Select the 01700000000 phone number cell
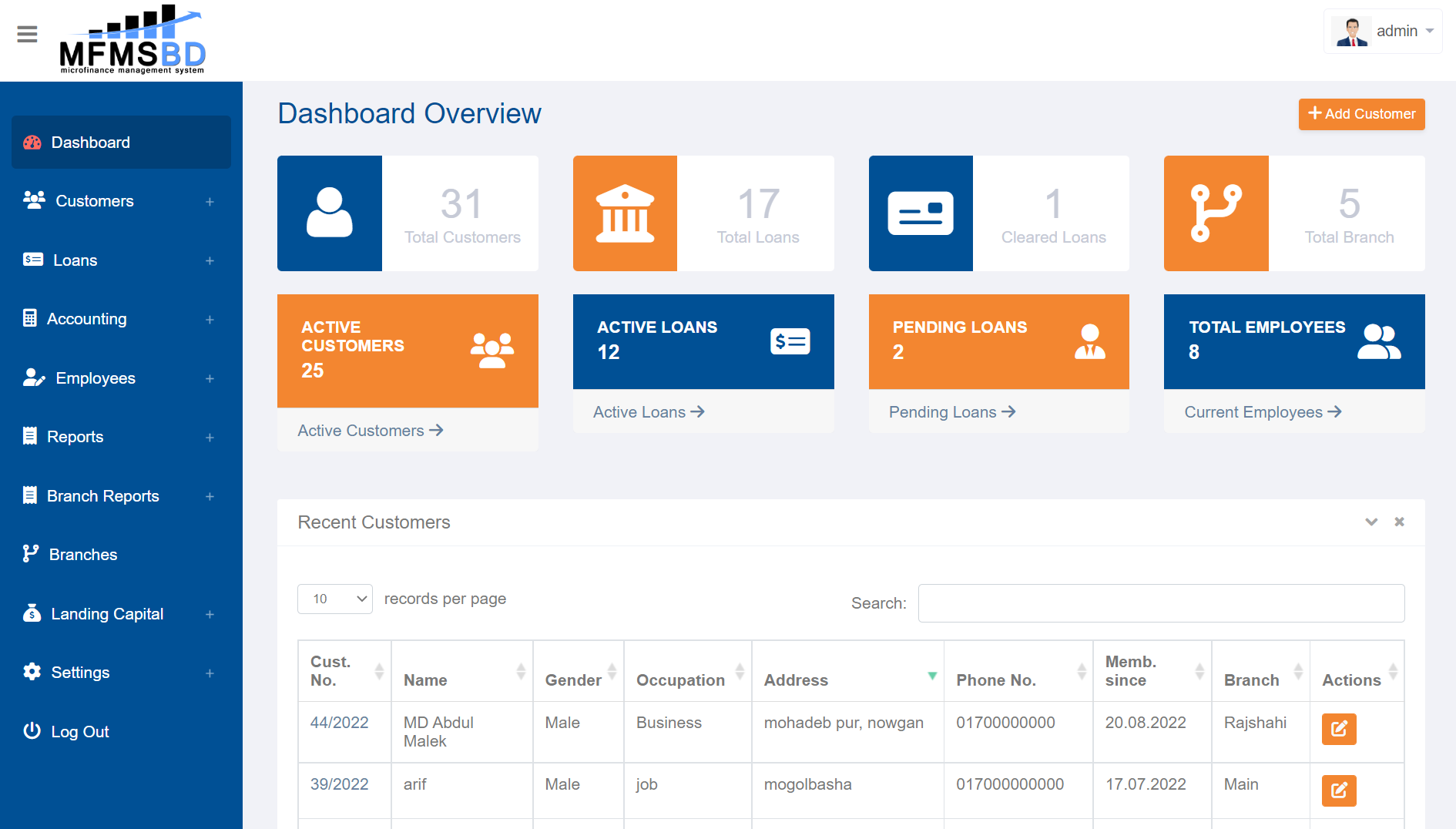Viewport: 1456px width, 829px height. [1018, 732]
